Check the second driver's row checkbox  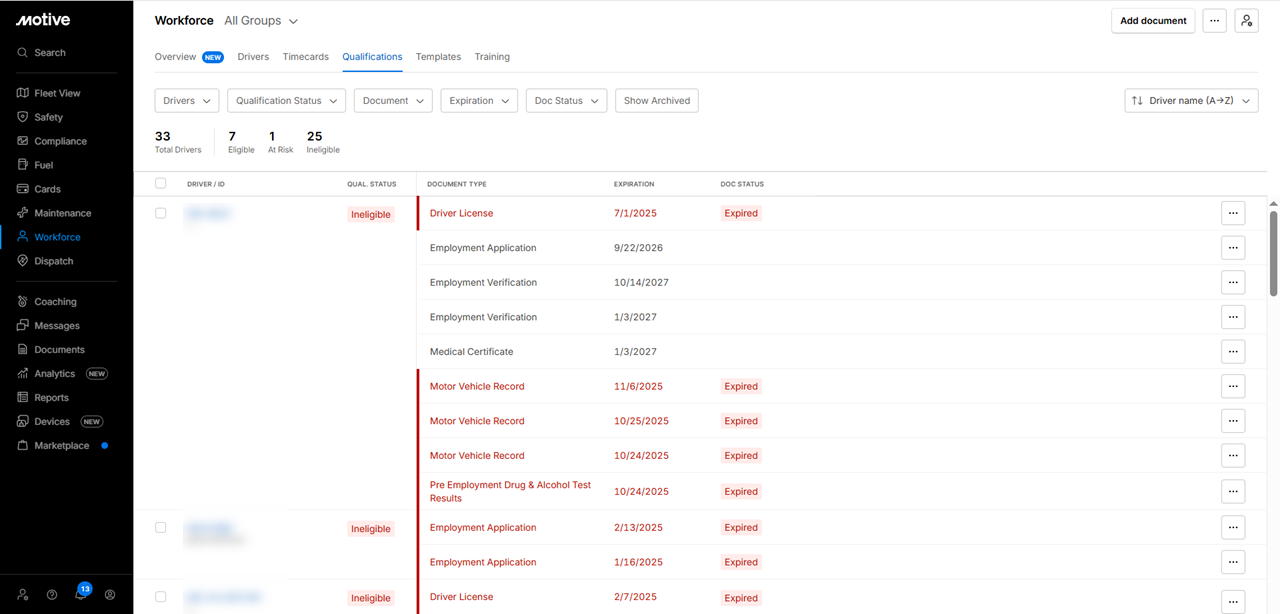161,527
